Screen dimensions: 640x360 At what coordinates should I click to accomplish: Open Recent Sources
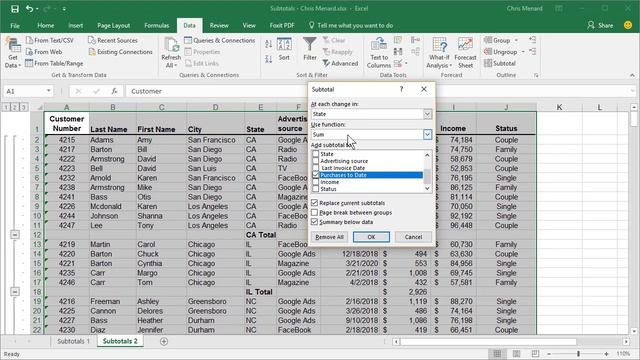tap(113, 40)
